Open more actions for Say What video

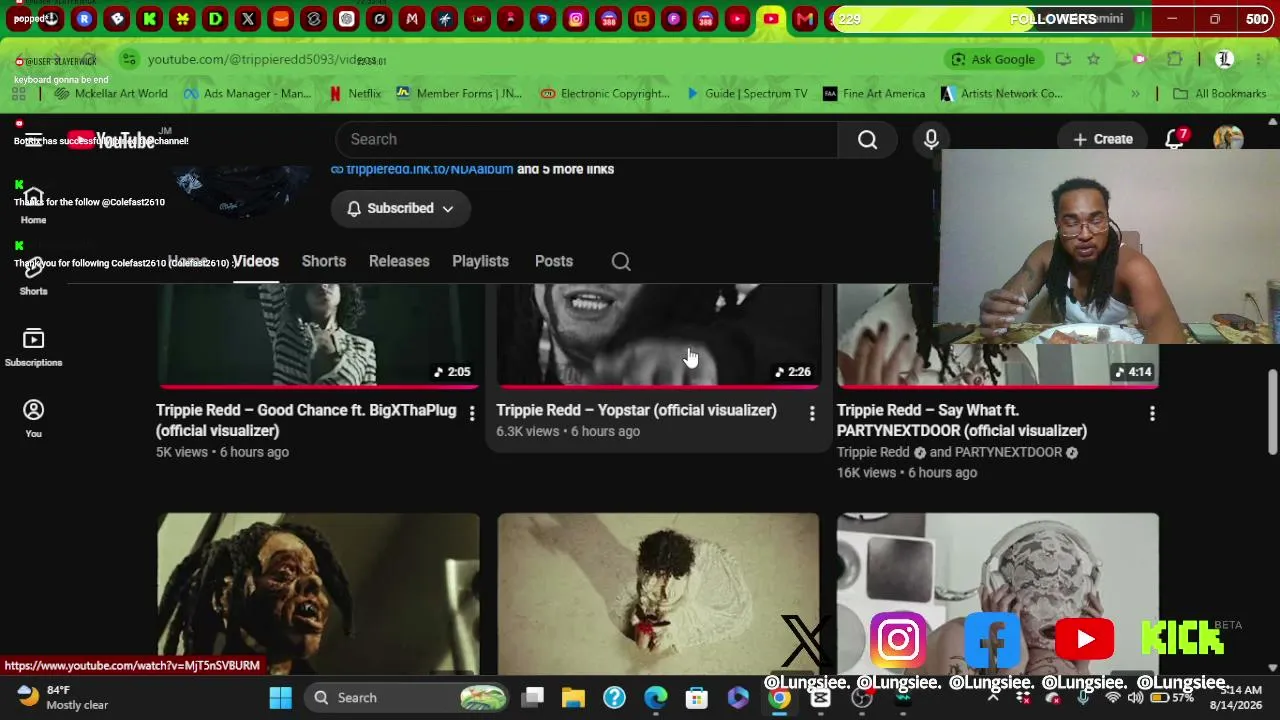pyautogui.click(x=1152, y=413)
